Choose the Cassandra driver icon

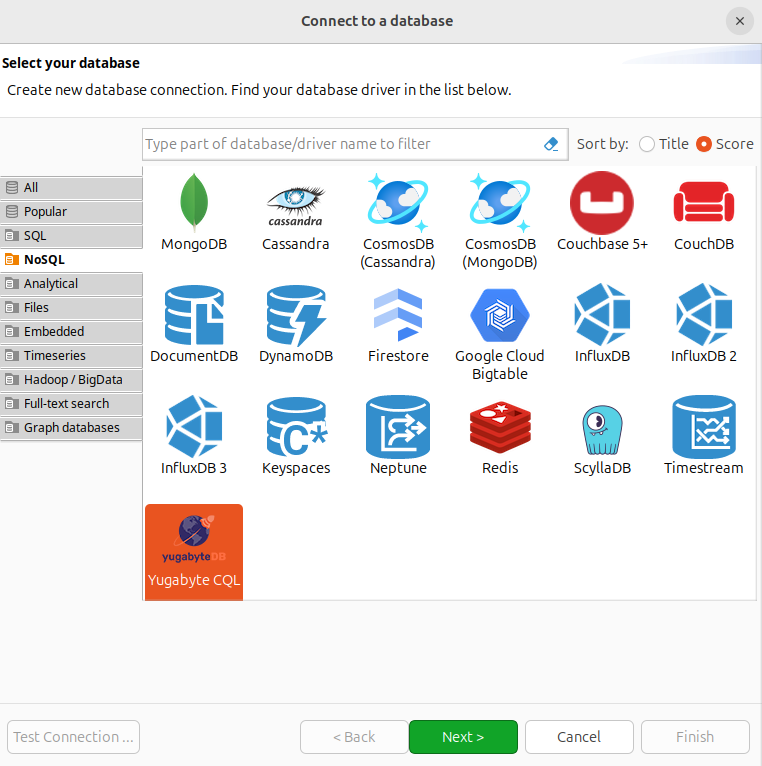(295, 203)
